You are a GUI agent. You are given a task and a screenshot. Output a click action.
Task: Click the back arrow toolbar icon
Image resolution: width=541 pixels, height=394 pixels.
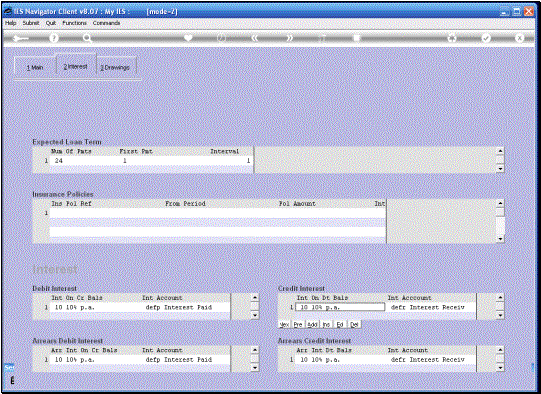(21, 38)
